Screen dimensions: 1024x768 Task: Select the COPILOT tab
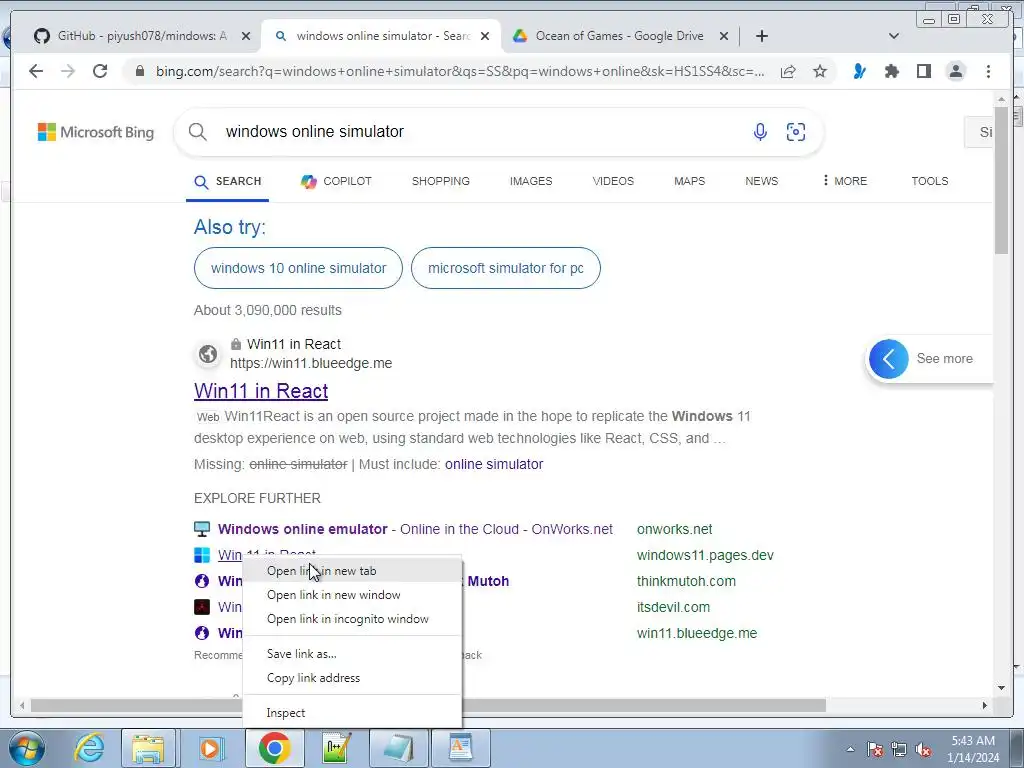tap(336, 182)
